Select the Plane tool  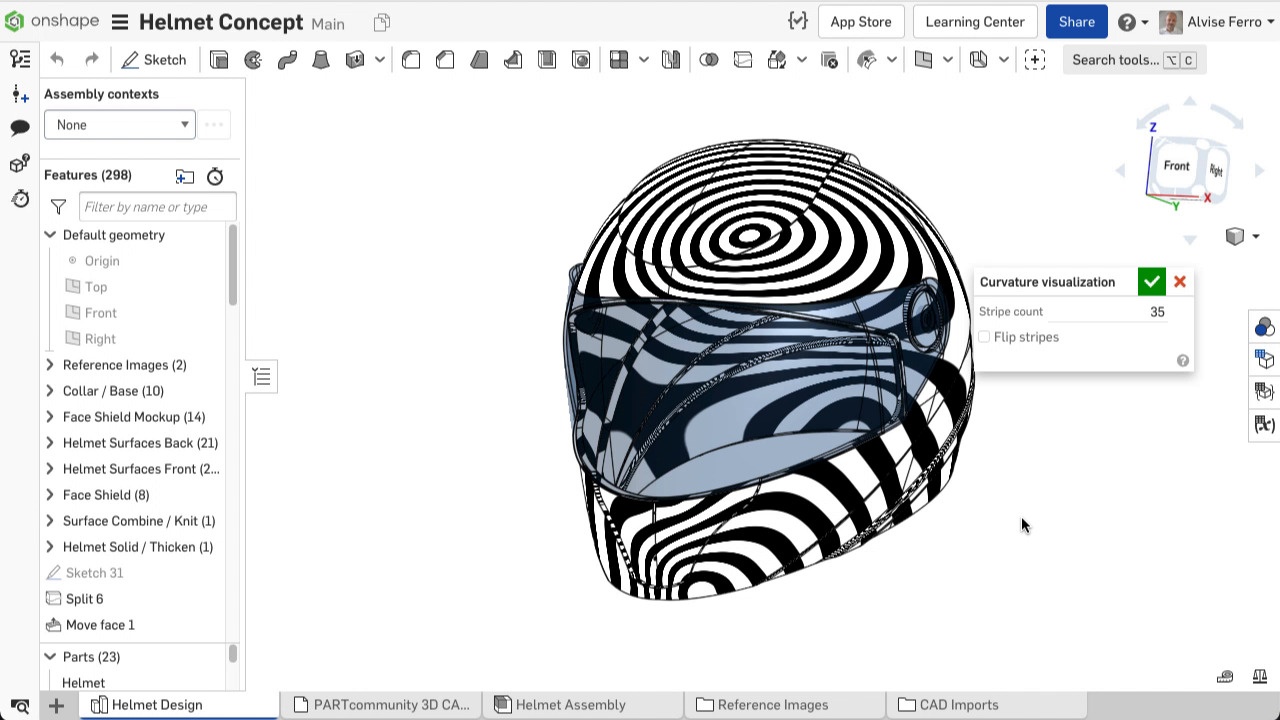[923, 60]
